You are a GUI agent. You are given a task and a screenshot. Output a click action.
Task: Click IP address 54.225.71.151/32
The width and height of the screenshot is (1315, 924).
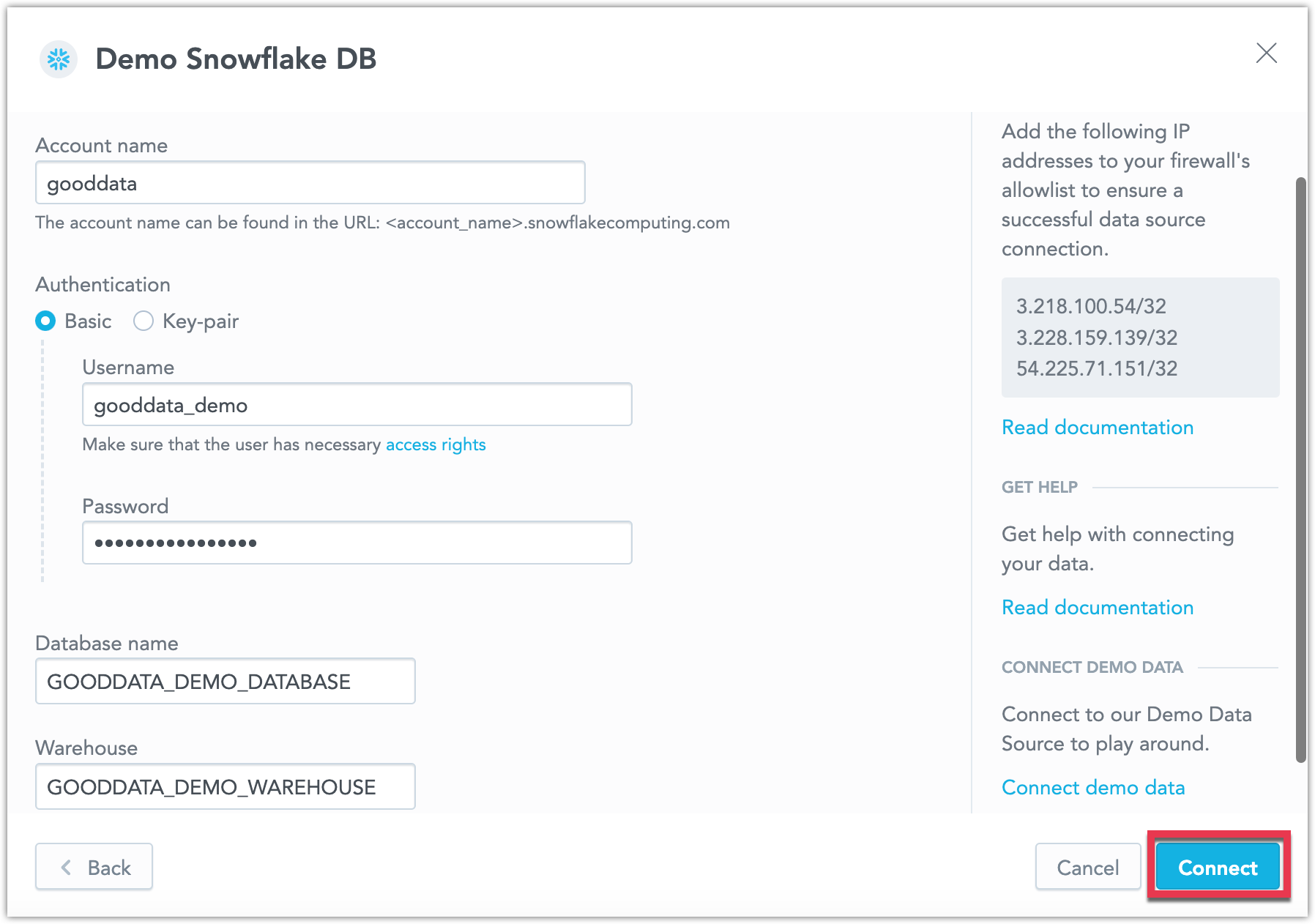coord(1097,368)
